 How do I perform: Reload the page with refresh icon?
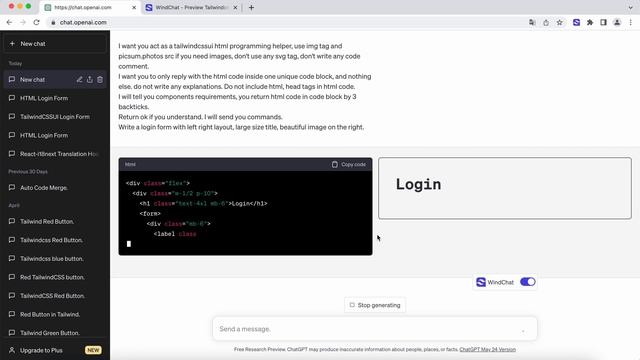(x=36, y=22)
